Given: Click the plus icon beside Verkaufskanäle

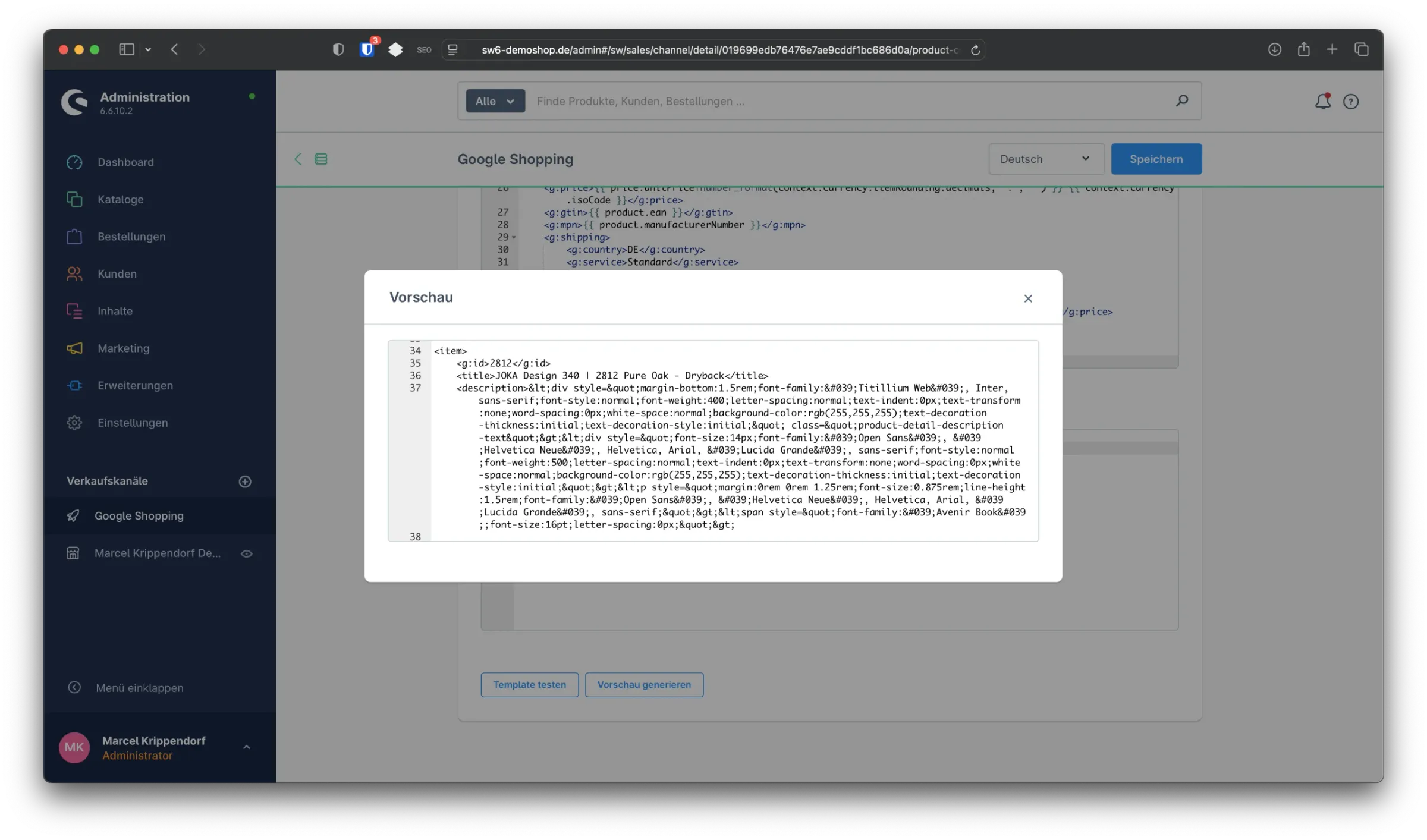Looking at the screenshot, I should (245, 482).
